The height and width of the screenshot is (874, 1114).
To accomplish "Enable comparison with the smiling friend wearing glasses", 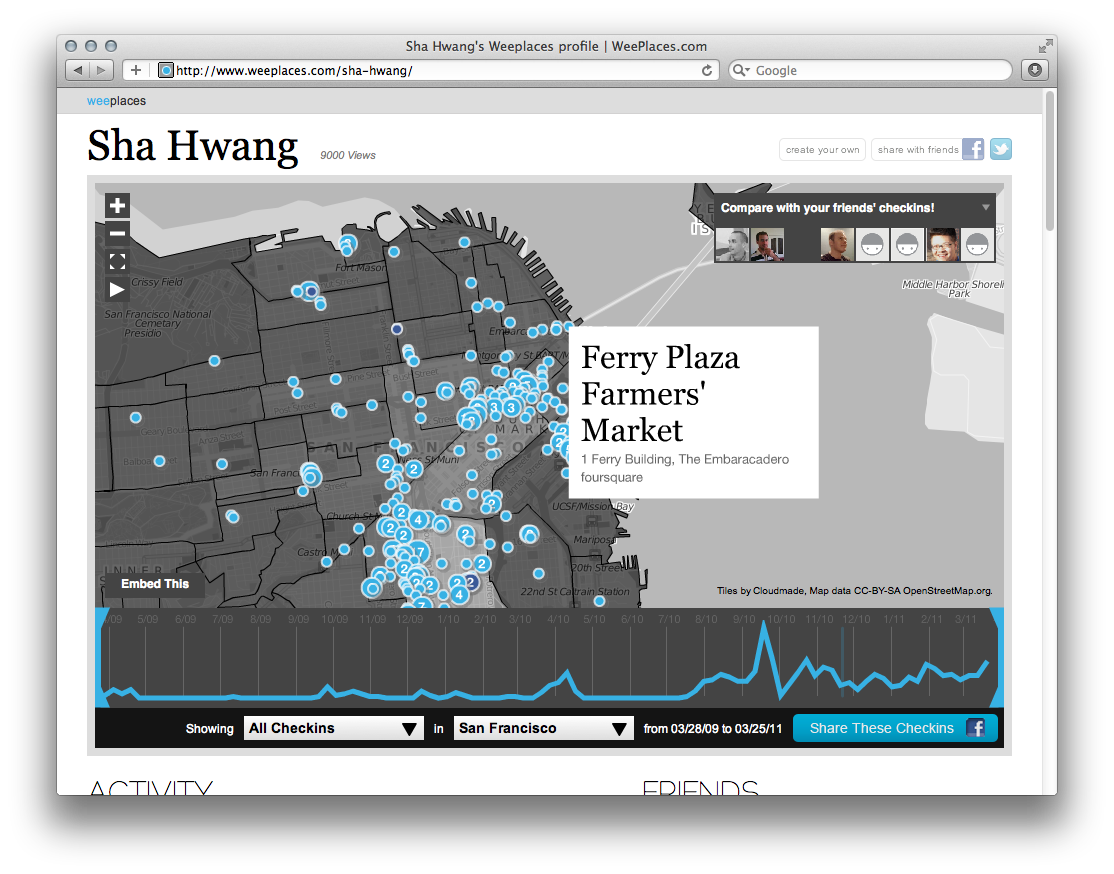I will pyautogui.click(x=943, y=245).
